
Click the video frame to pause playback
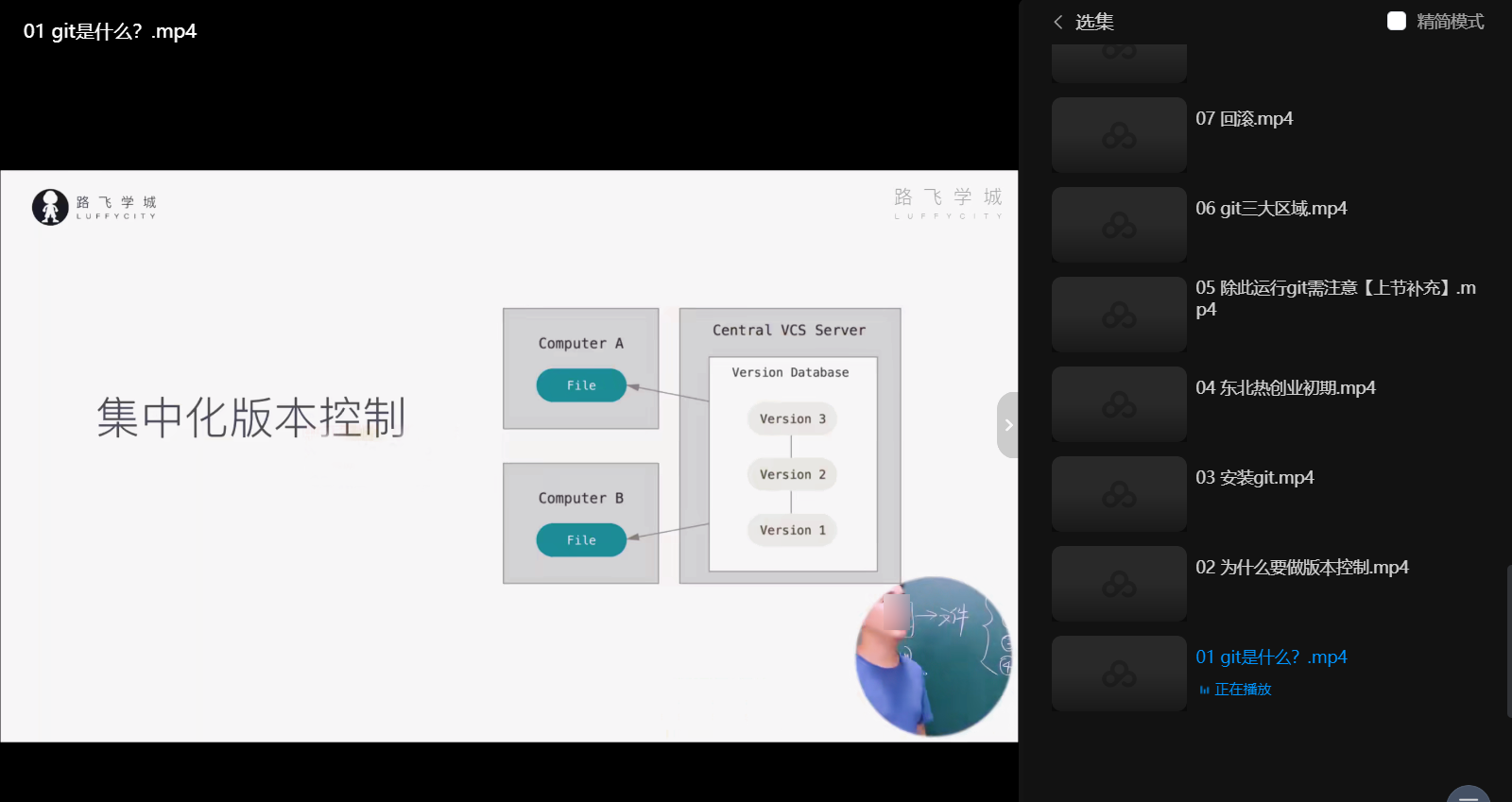point(508,455)
